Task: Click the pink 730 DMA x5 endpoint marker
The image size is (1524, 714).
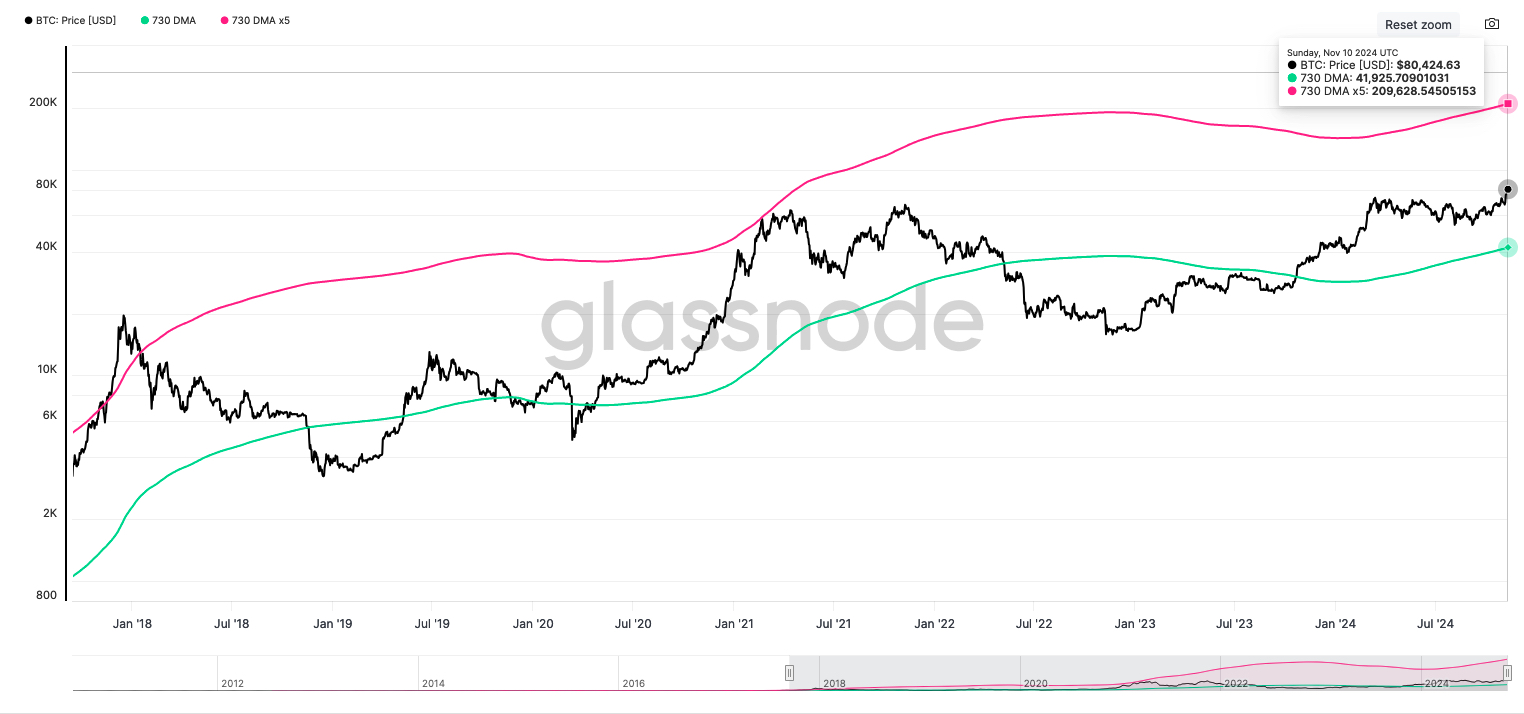Action: (x=1507, y=103)
